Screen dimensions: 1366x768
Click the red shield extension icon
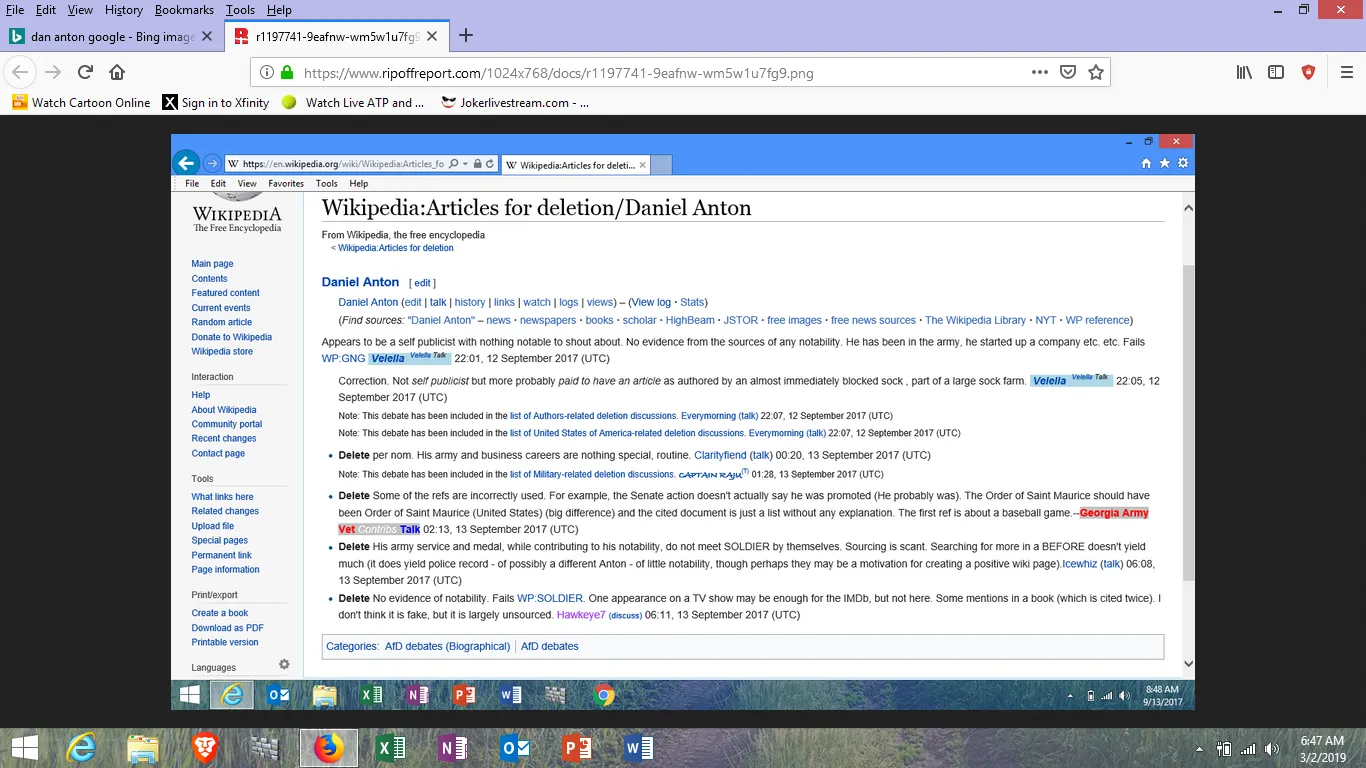[1308, 72]
